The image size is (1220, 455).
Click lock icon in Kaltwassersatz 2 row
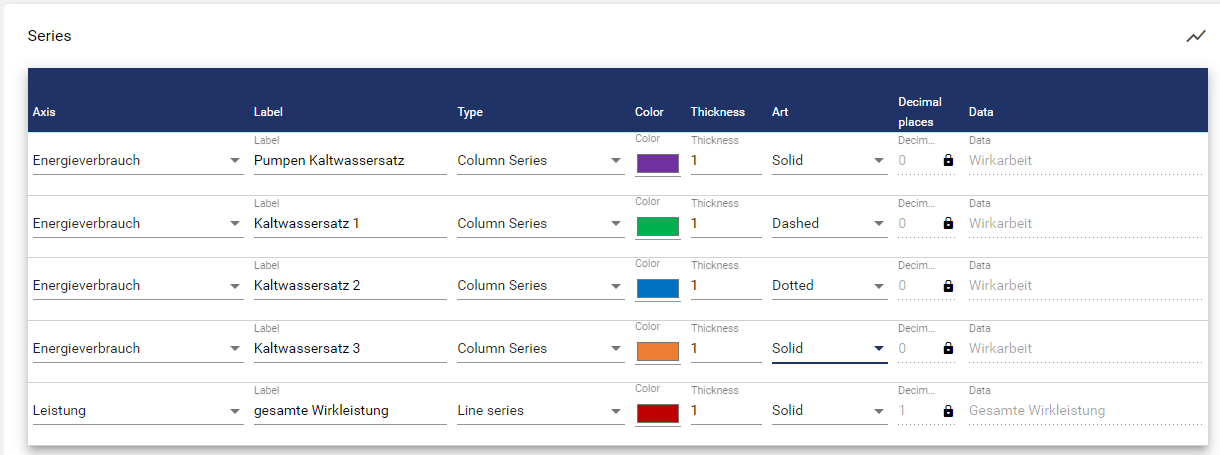(x=948, y=286)
